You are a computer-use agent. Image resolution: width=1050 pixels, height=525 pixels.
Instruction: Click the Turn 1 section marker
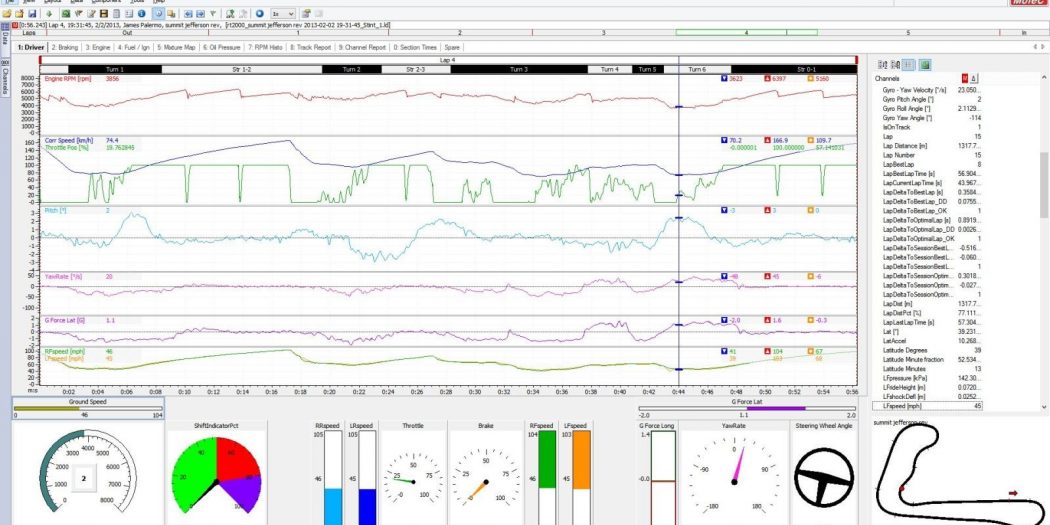(x=115, y=69)
